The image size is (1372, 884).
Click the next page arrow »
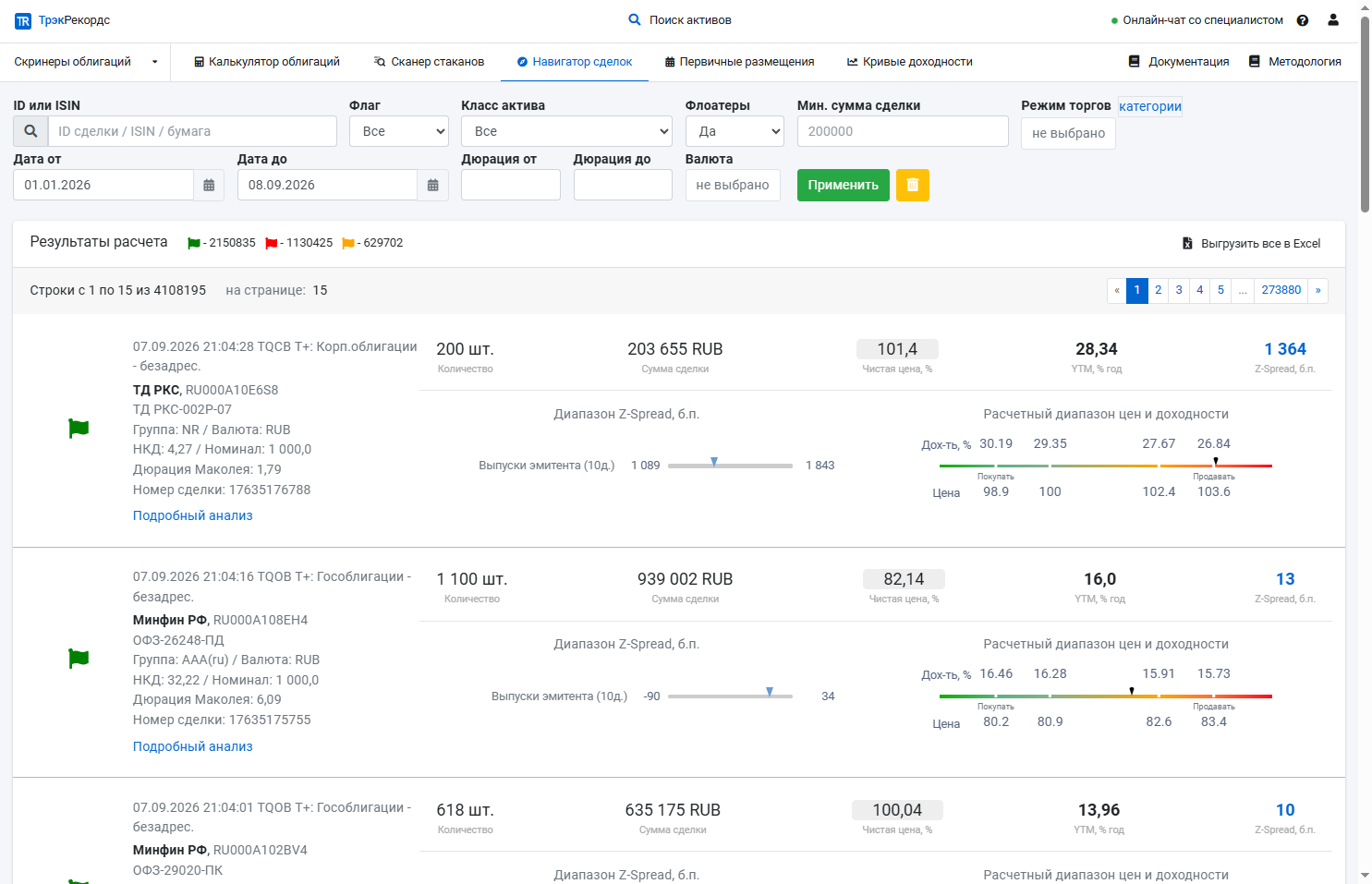(1317, 290)
